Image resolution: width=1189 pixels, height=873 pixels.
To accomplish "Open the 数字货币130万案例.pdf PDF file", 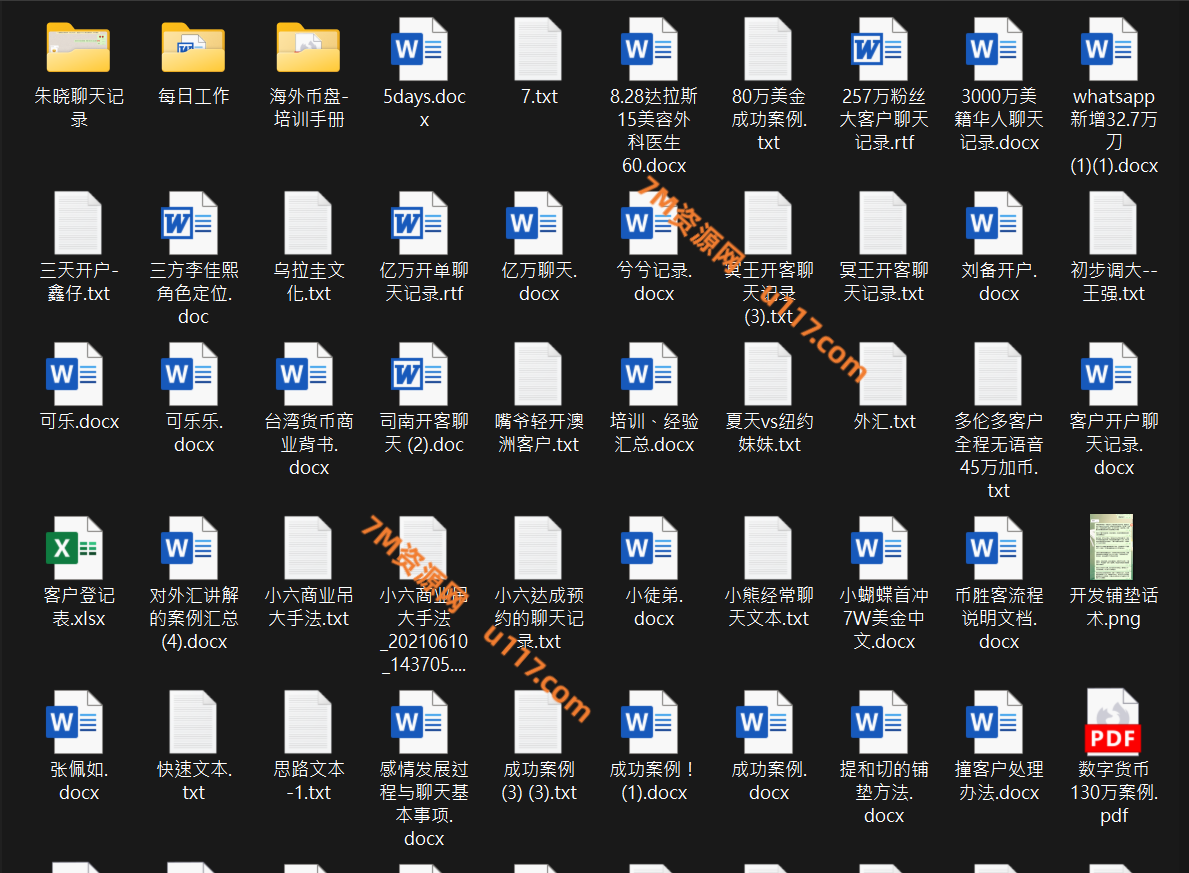I will (1113, 721).
